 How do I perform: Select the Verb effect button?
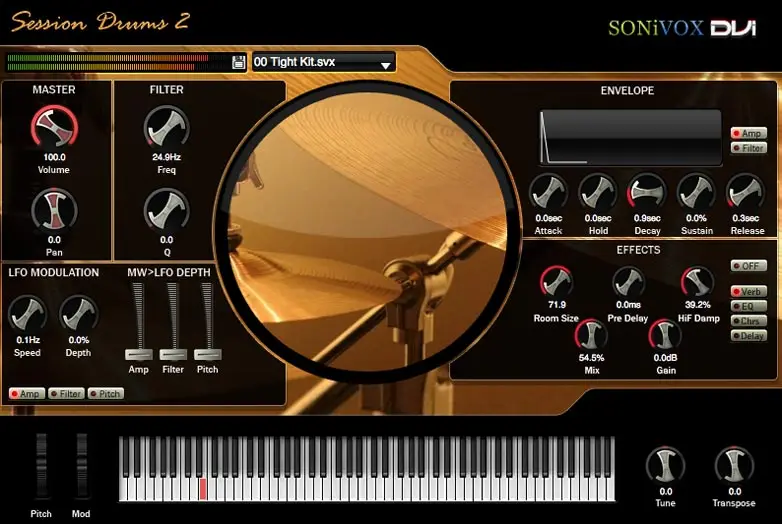(x=749, y=292)
